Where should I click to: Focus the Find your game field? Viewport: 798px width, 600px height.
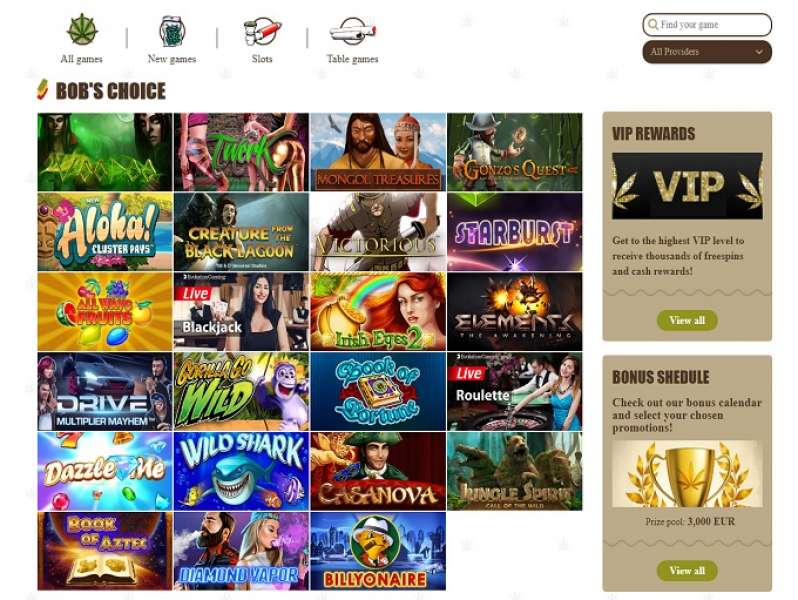click(707, 24)
